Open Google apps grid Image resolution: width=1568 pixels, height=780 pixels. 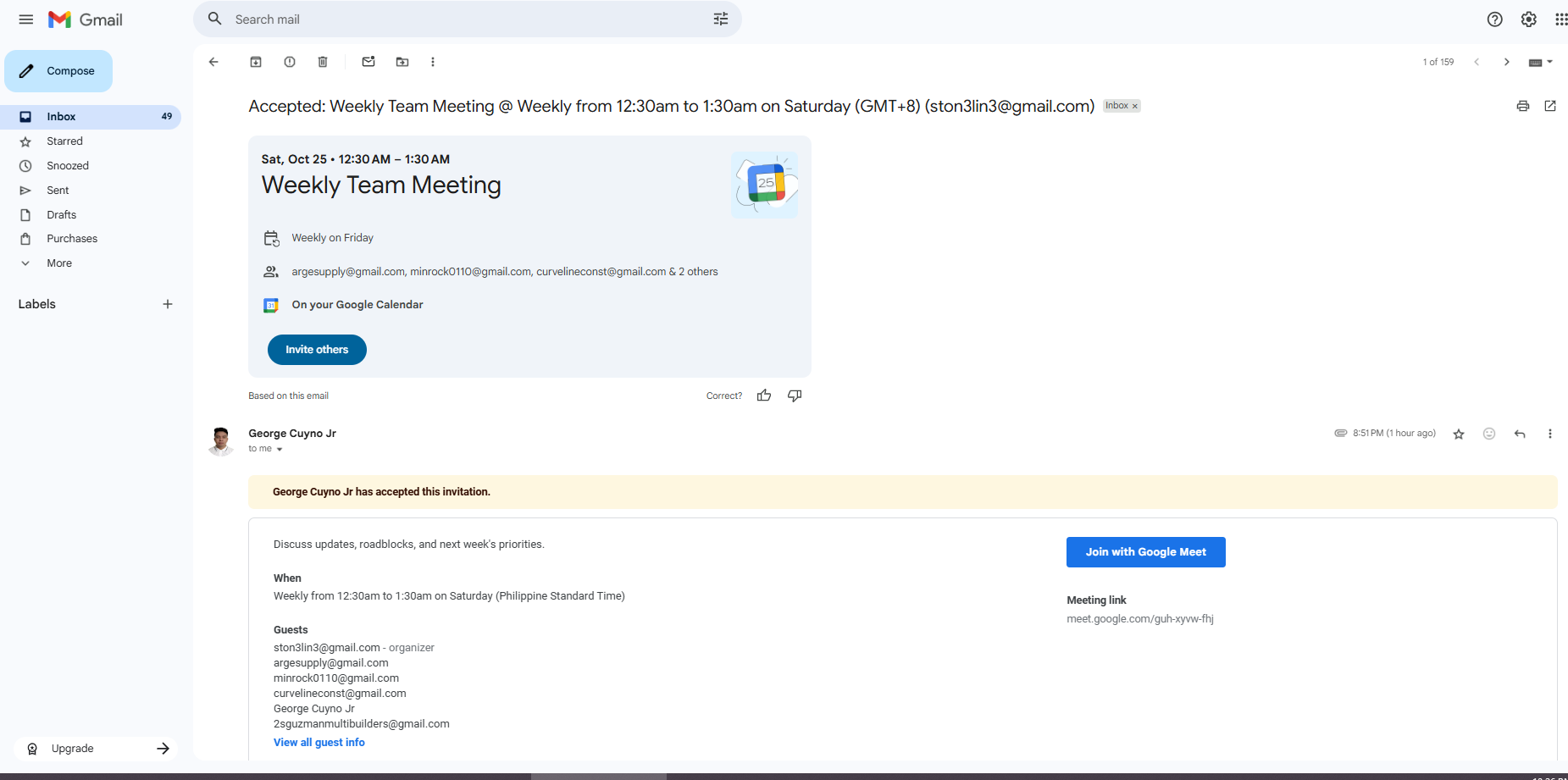pos(1561,19)
